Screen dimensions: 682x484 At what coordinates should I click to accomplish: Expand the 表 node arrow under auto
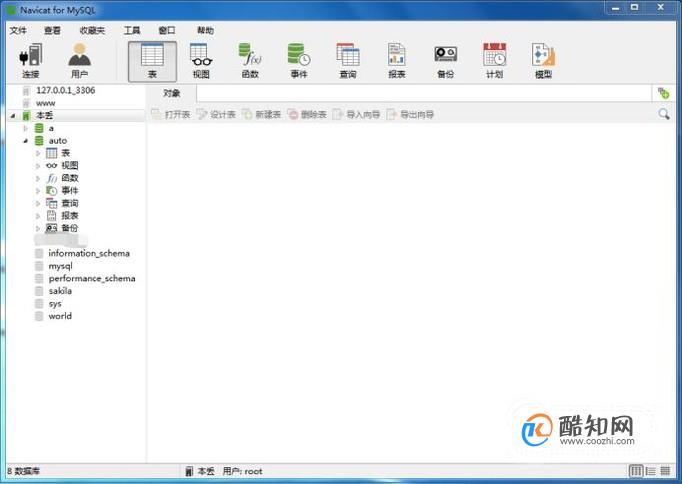pyautogui.click(x=38, y=153)
